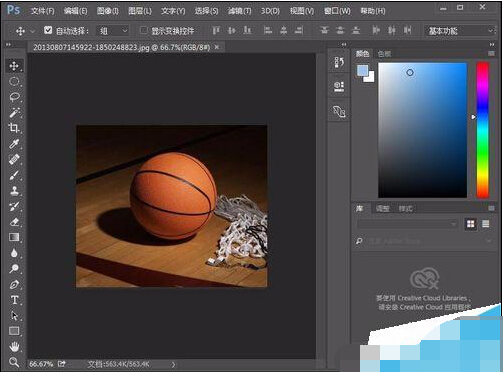Expand the toolbox with the double-arrow
503x372 pixels.
click(8, 44)
